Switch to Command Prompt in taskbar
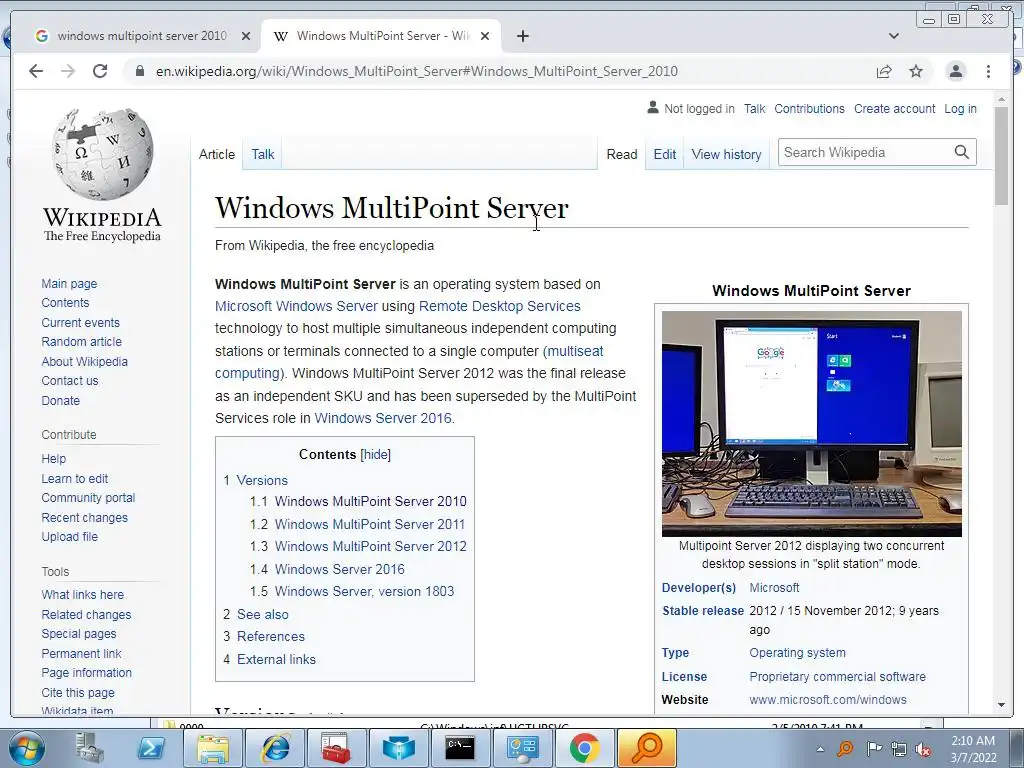 (460, 748)
